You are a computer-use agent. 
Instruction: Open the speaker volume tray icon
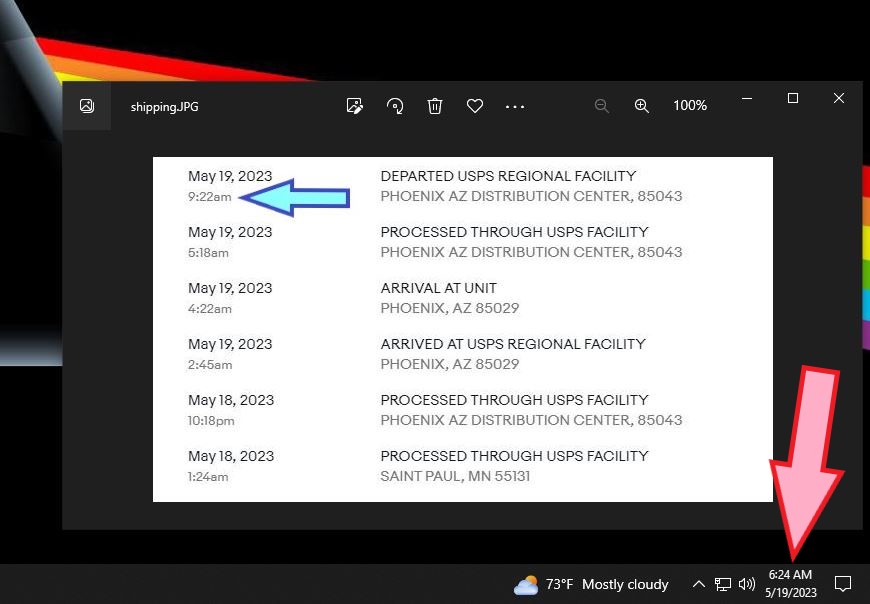click(x=747, y=584)
